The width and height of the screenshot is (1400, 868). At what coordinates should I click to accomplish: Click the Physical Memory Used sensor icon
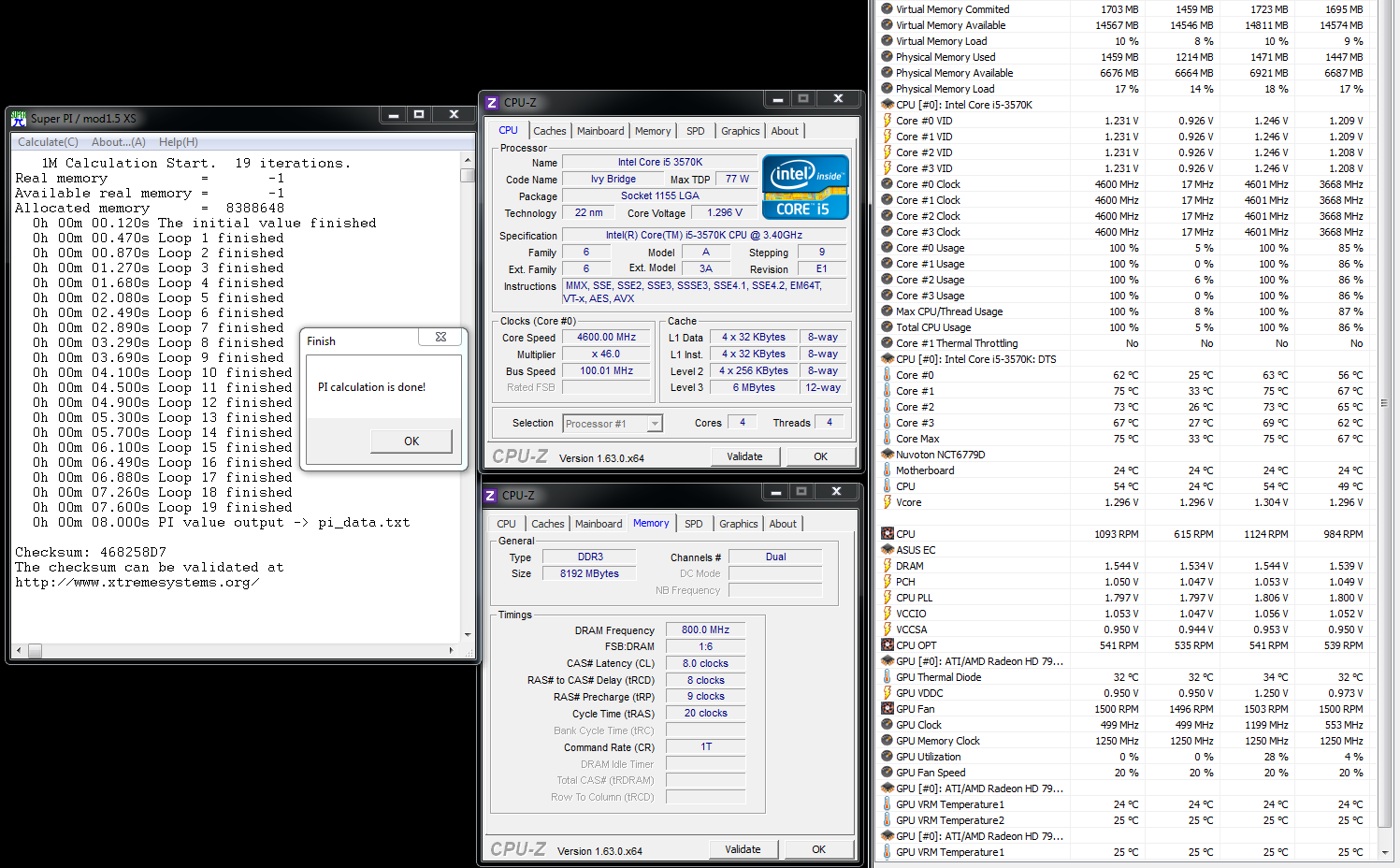[x=887, y=57]
